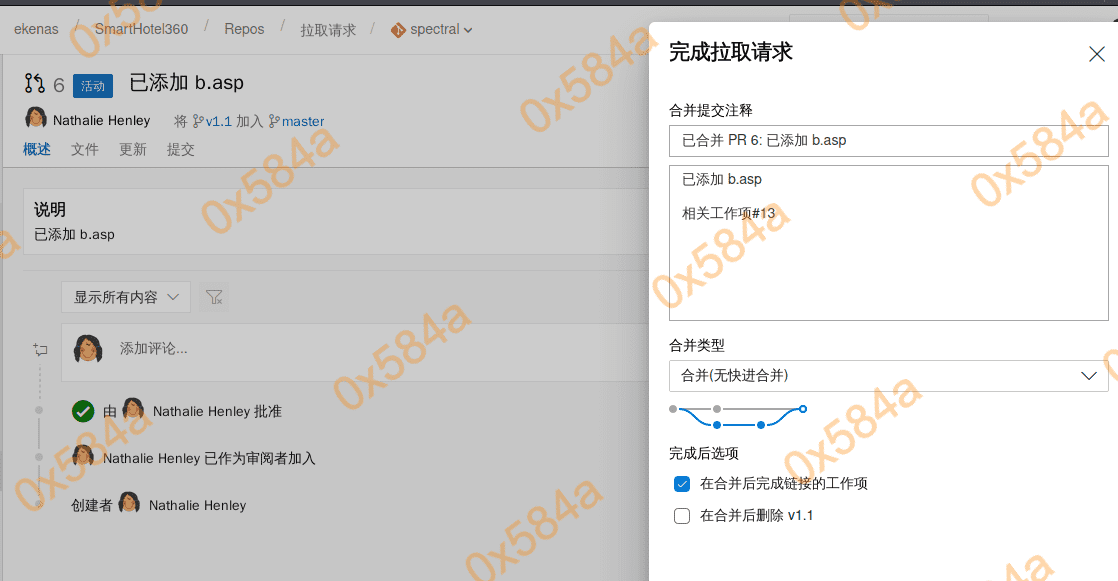Open the v1.1 source branch link

[218, 121]
